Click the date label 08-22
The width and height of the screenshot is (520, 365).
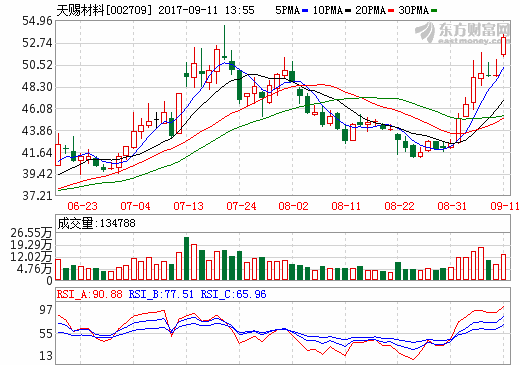(399, 206)
